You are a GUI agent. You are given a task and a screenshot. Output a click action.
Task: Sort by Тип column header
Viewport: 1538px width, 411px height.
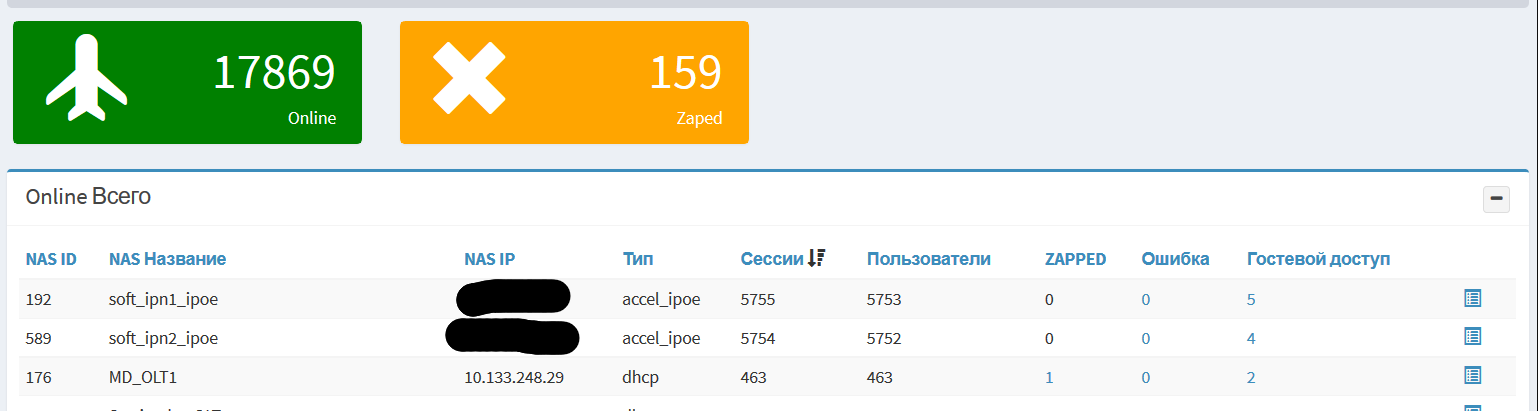point(637,259)
